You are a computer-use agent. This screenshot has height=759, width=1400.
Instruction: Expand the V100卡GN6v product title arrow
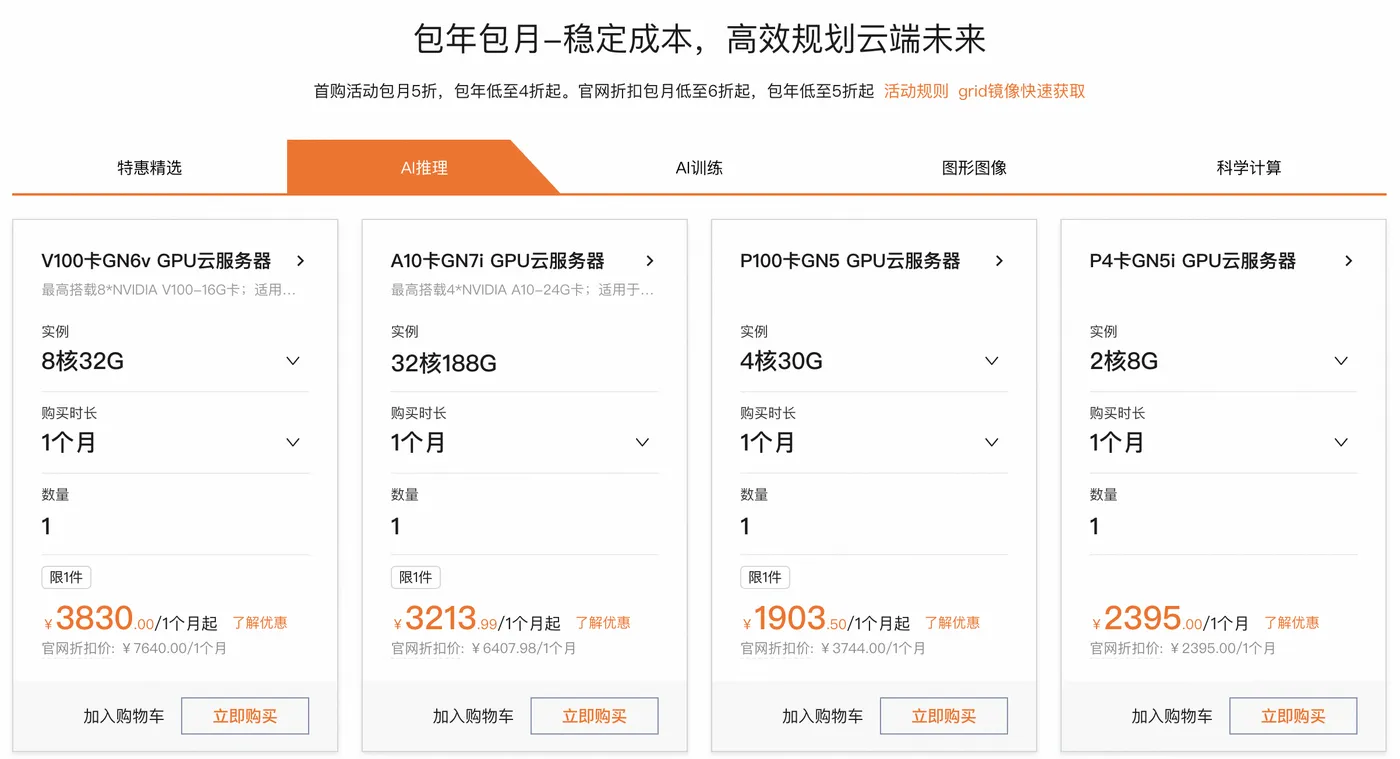click(x=300, y=260)
